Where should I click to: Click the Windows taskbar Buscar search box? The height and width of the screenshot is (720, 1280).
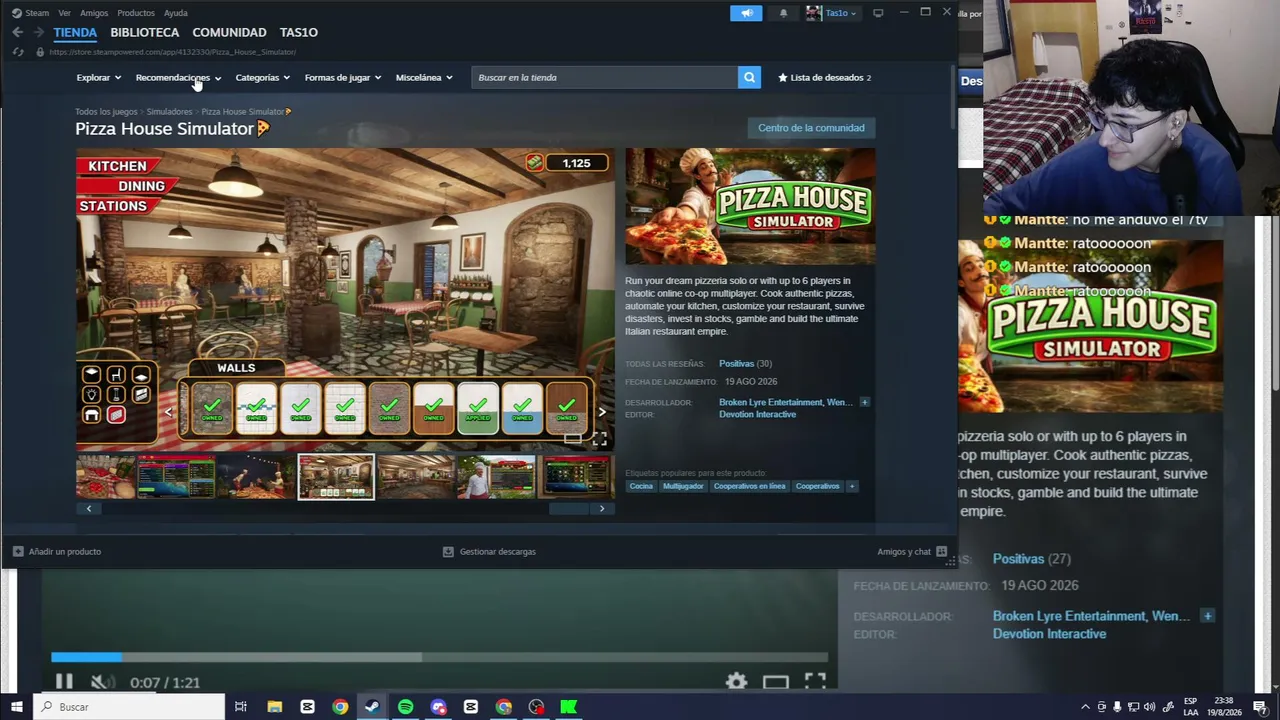pyautogui.click(x=130, y=707)
